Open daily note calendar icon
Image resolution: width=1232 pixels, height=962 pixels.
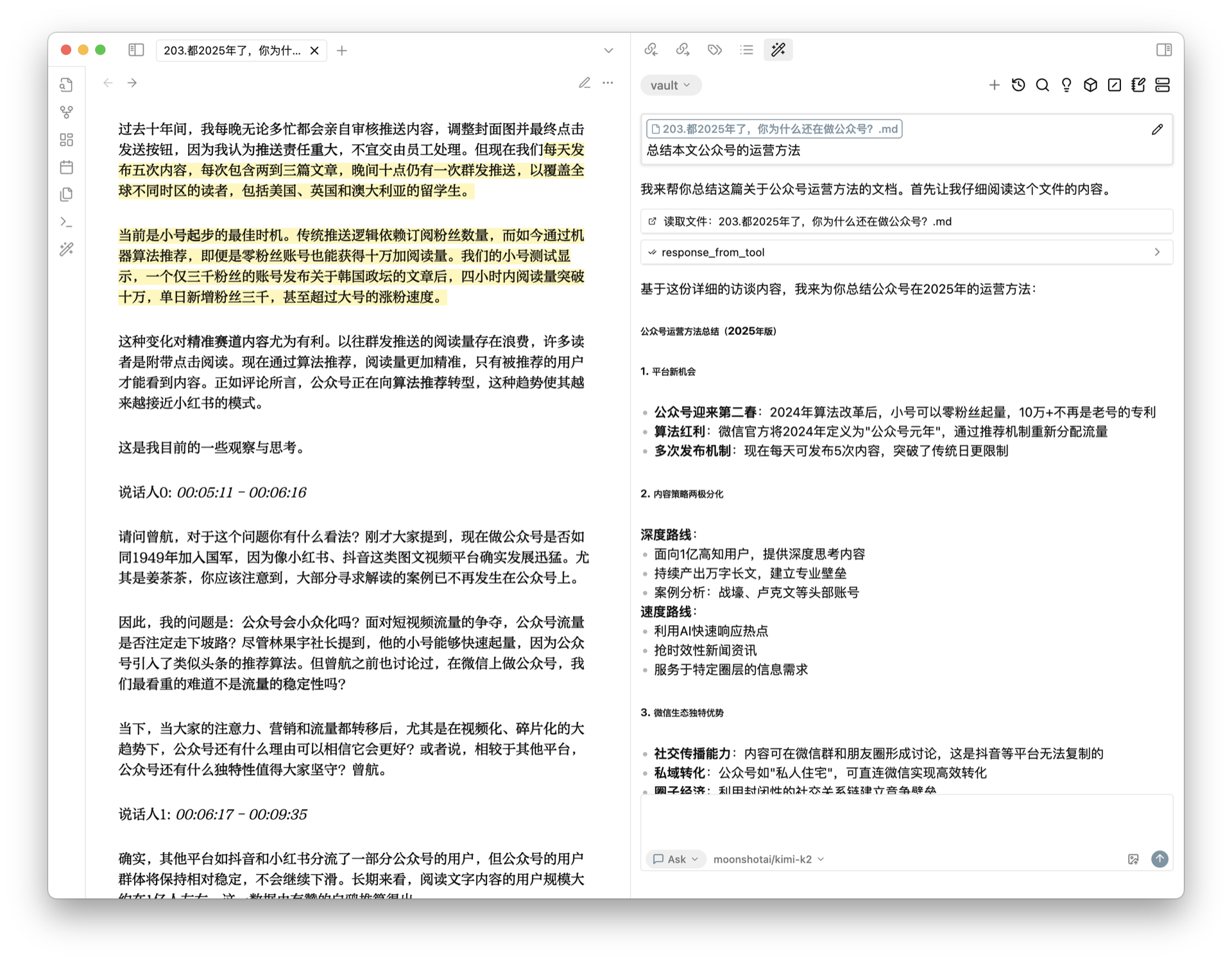(67, 167)
